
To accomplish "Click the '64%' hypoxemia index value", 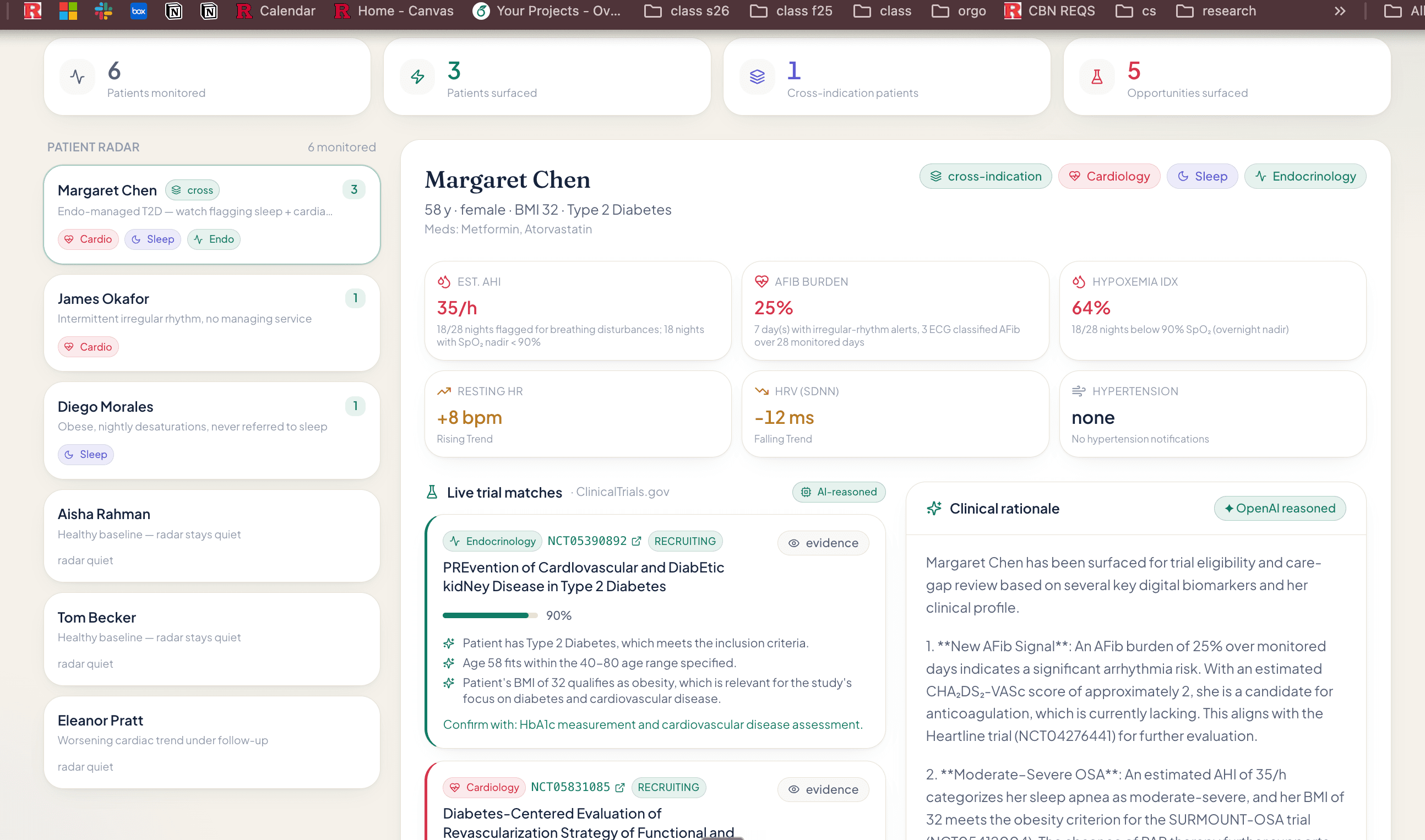I will click(1091, 308).
